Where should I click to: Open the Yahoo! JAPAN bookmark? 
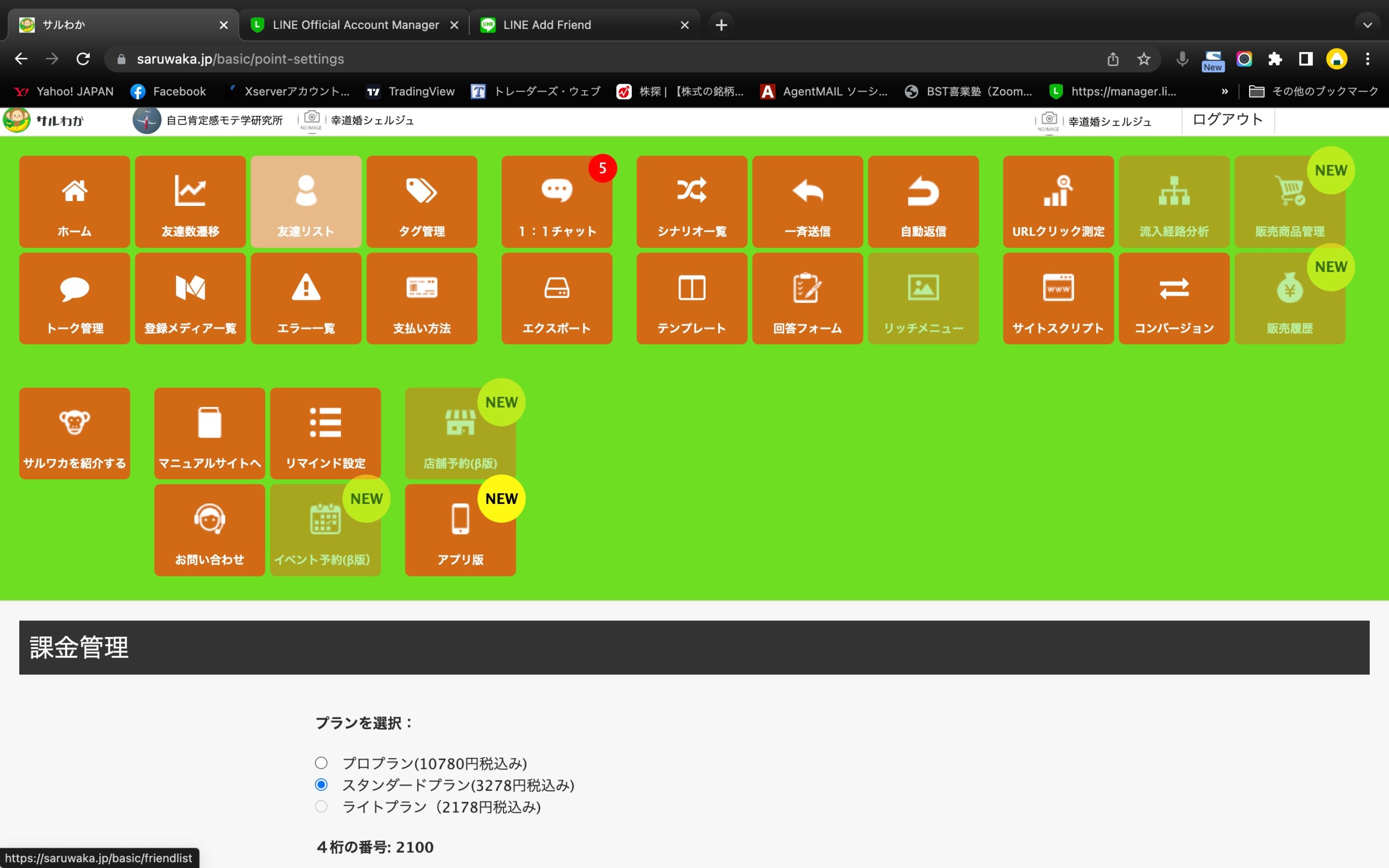(64, 91)
